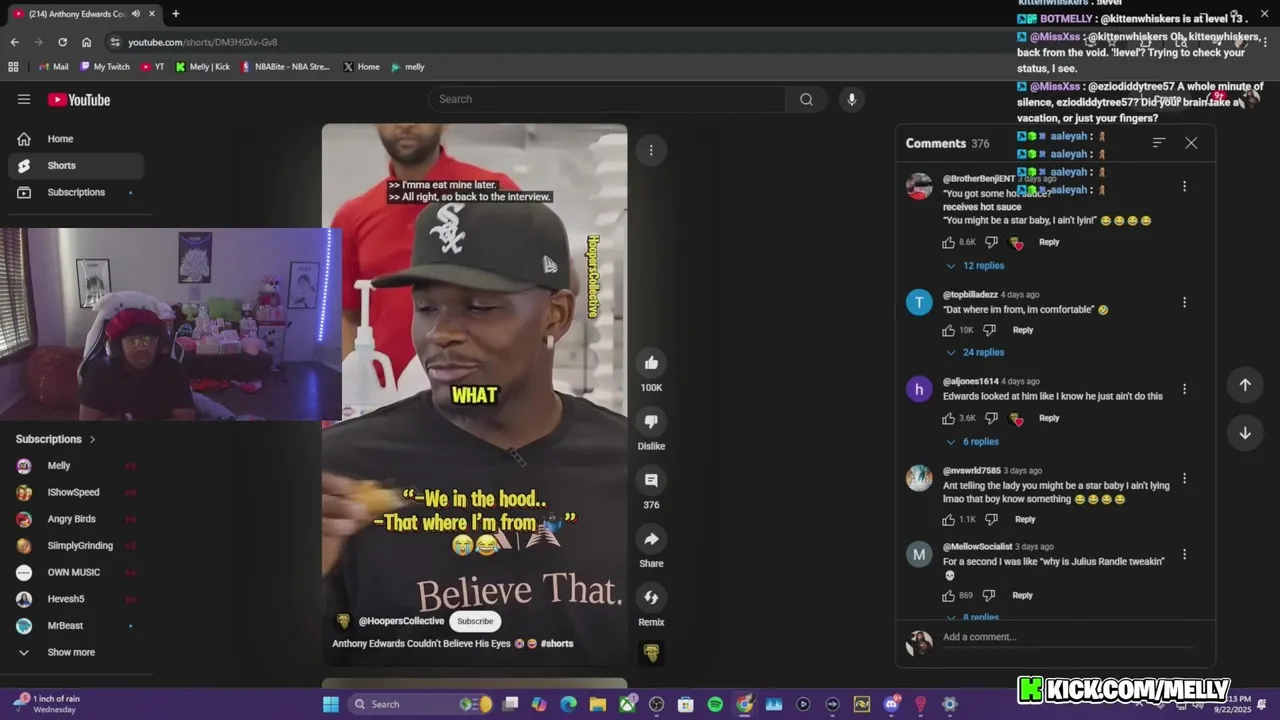Screen dimensions: 1280x720
Task: Click the search magnifier button
Action: [806, 99]
